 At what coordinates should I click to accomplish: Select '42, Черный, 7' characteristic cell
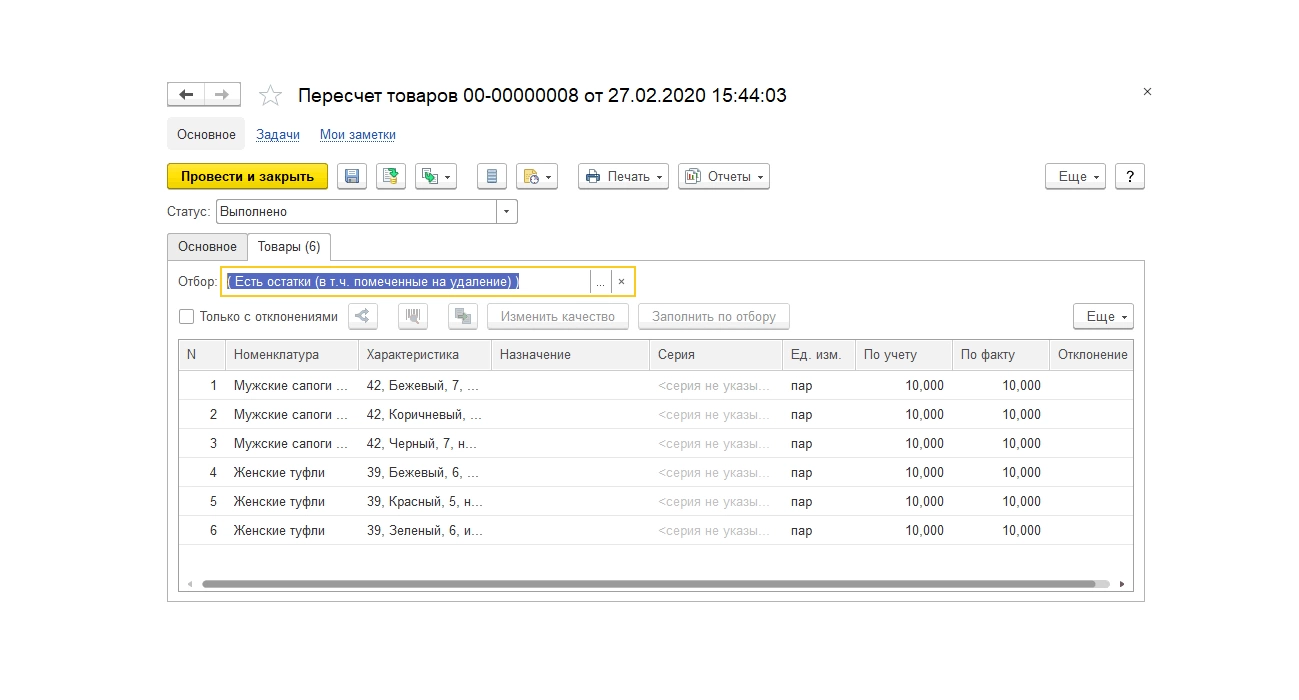coord(425,444)
